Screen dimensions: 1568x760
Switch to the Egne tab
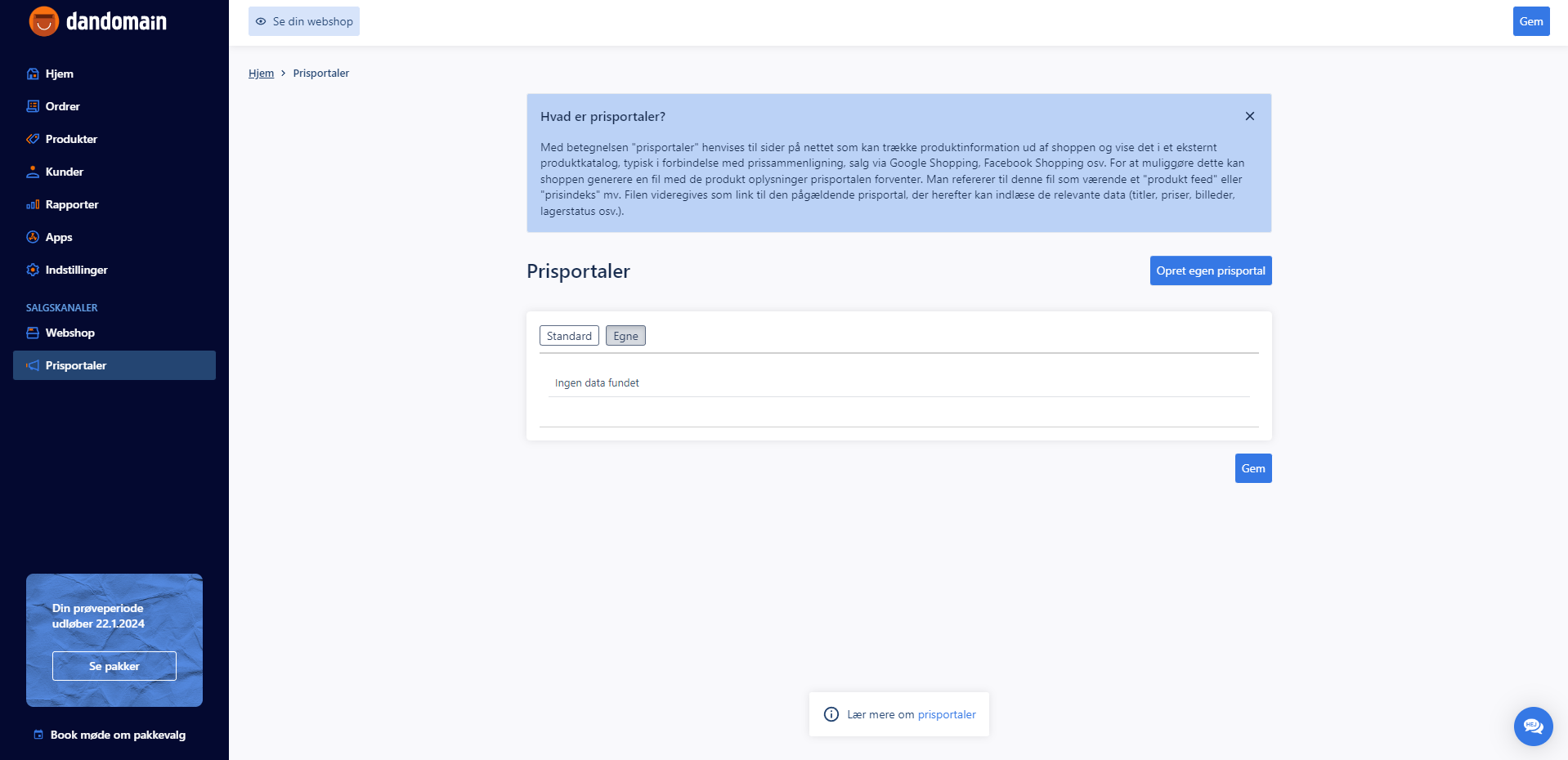tap(625, 336)
